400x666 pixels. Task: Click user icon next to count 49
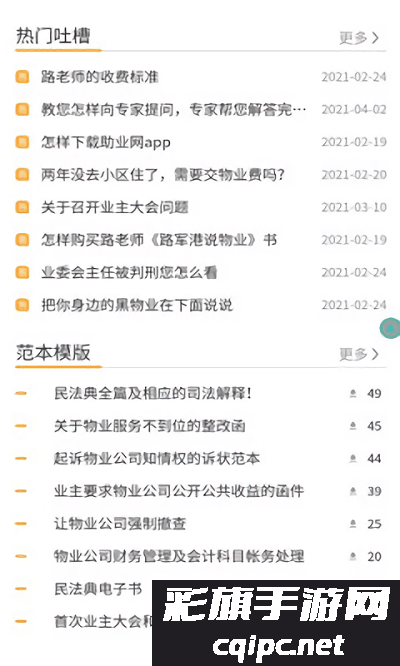click(353, 394)
